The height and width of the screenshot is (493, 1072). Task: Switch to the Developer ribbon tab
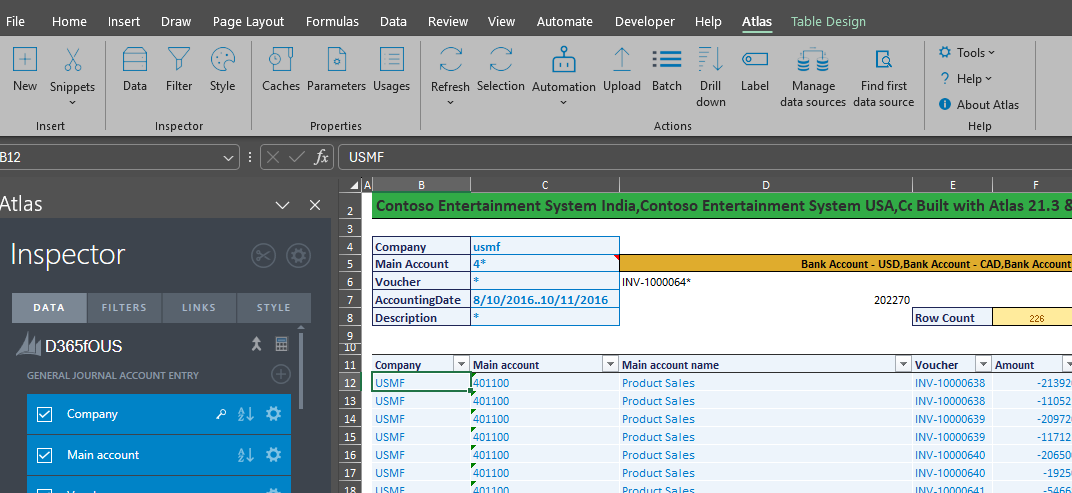click(x=645, y=21)
